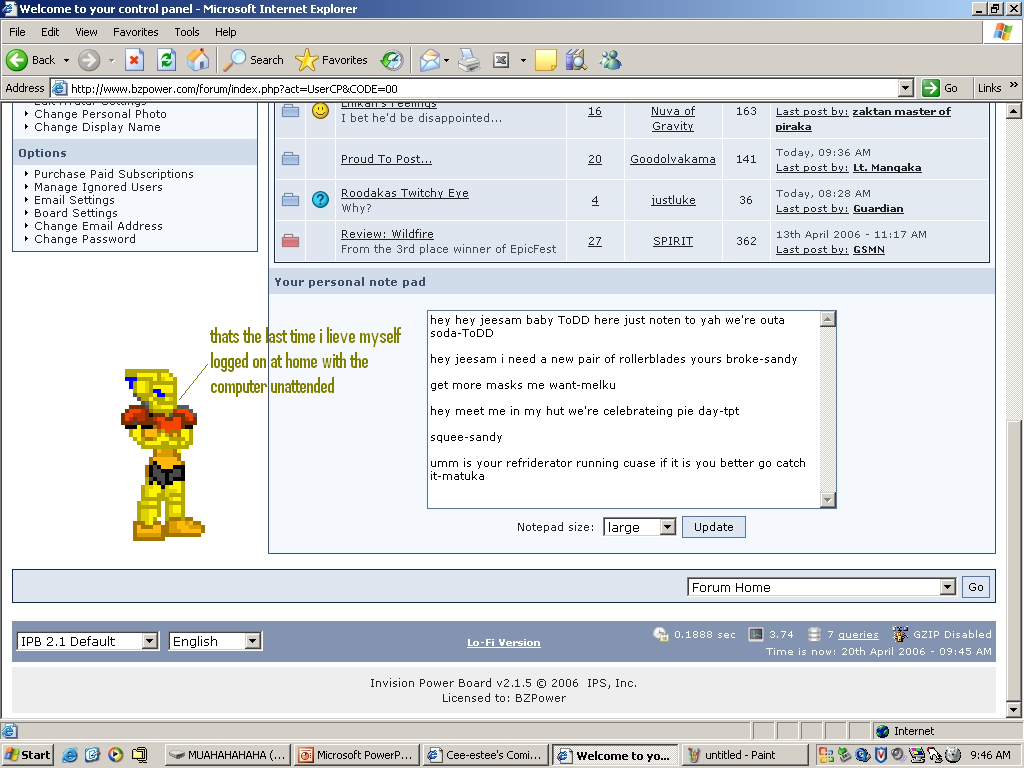1024x768 pixels.
Task: Print the page with the printer icon
Action: (x=469, y=60)
